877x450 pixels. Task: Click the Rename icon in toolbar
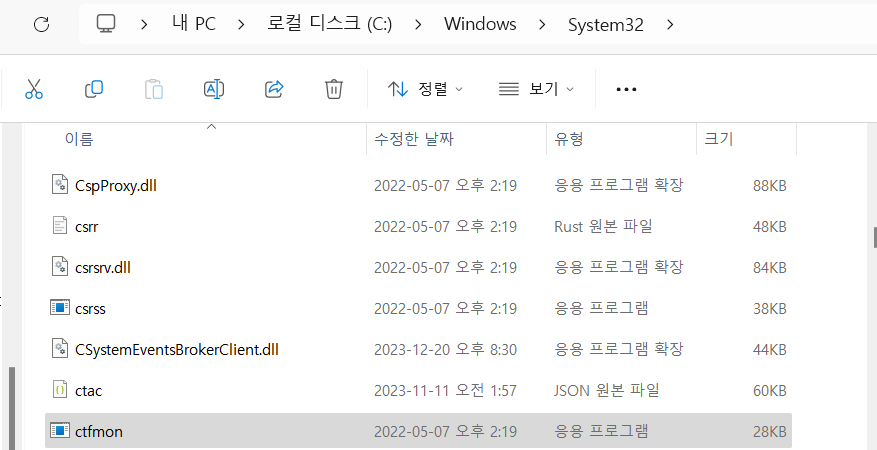214,89
